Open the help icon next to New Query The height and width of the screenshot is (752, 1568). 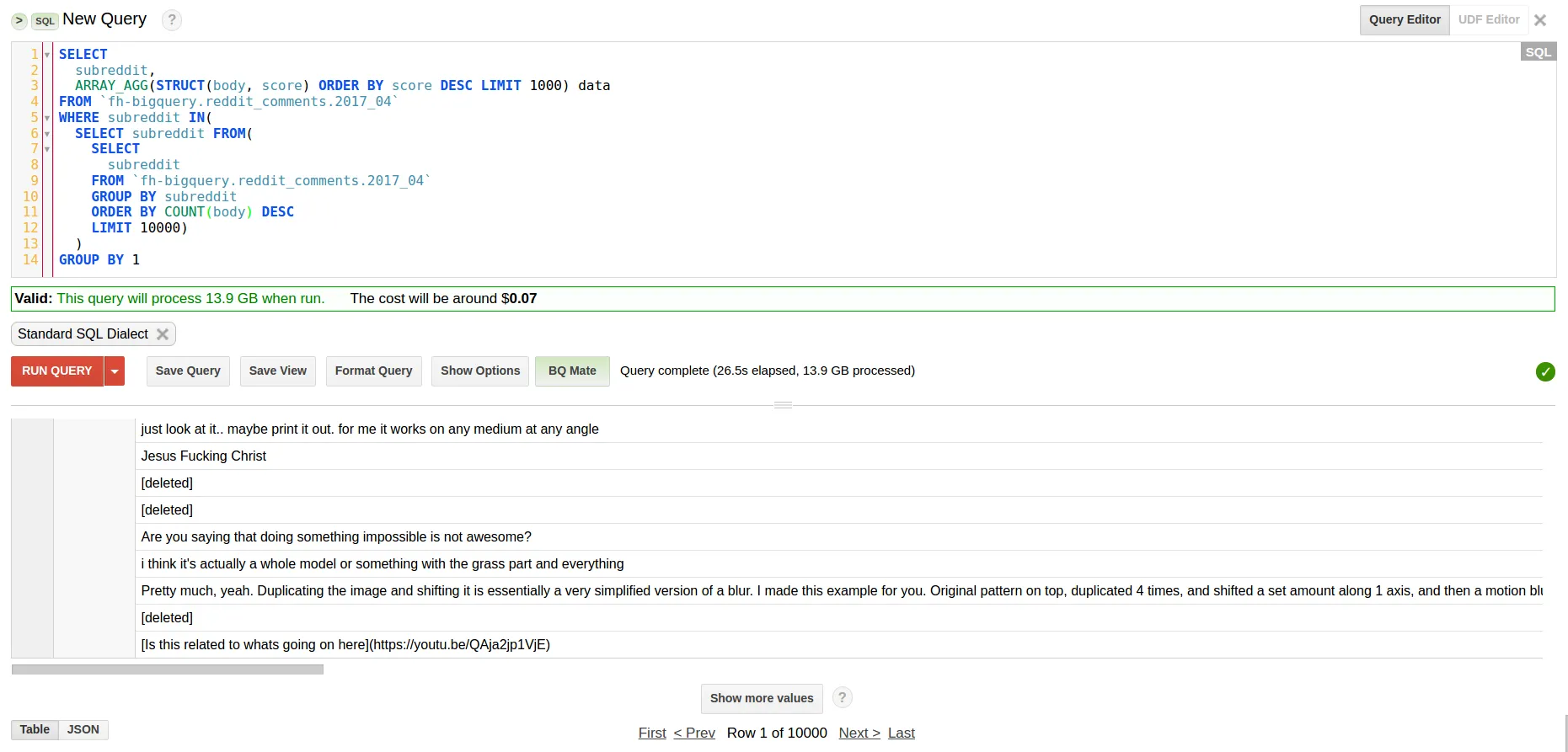pyautogui.click(x=172, y=20)
